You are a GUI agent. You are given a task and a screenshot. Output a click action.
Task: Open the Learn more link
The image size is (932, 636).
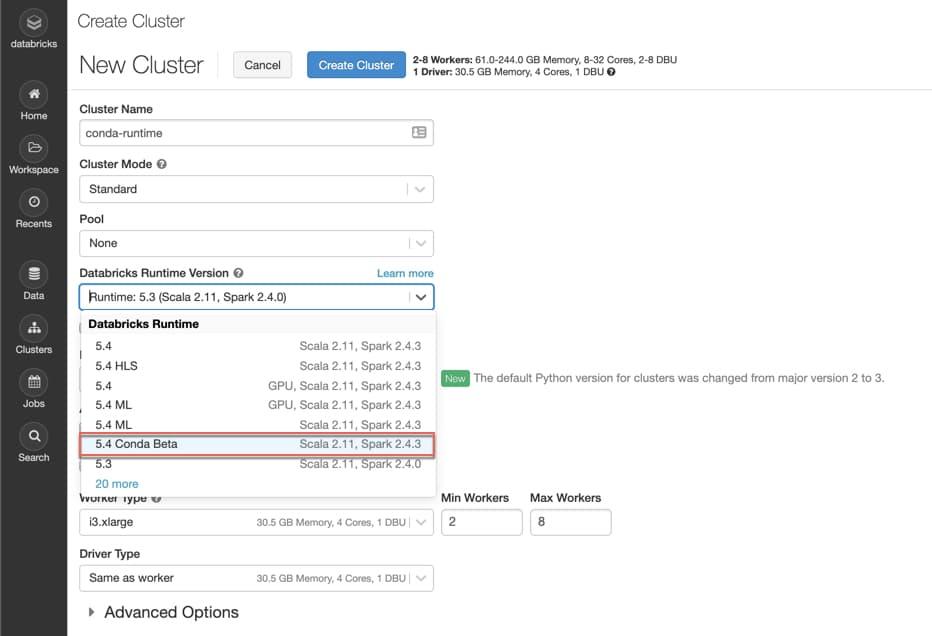[x=404, y=272]
